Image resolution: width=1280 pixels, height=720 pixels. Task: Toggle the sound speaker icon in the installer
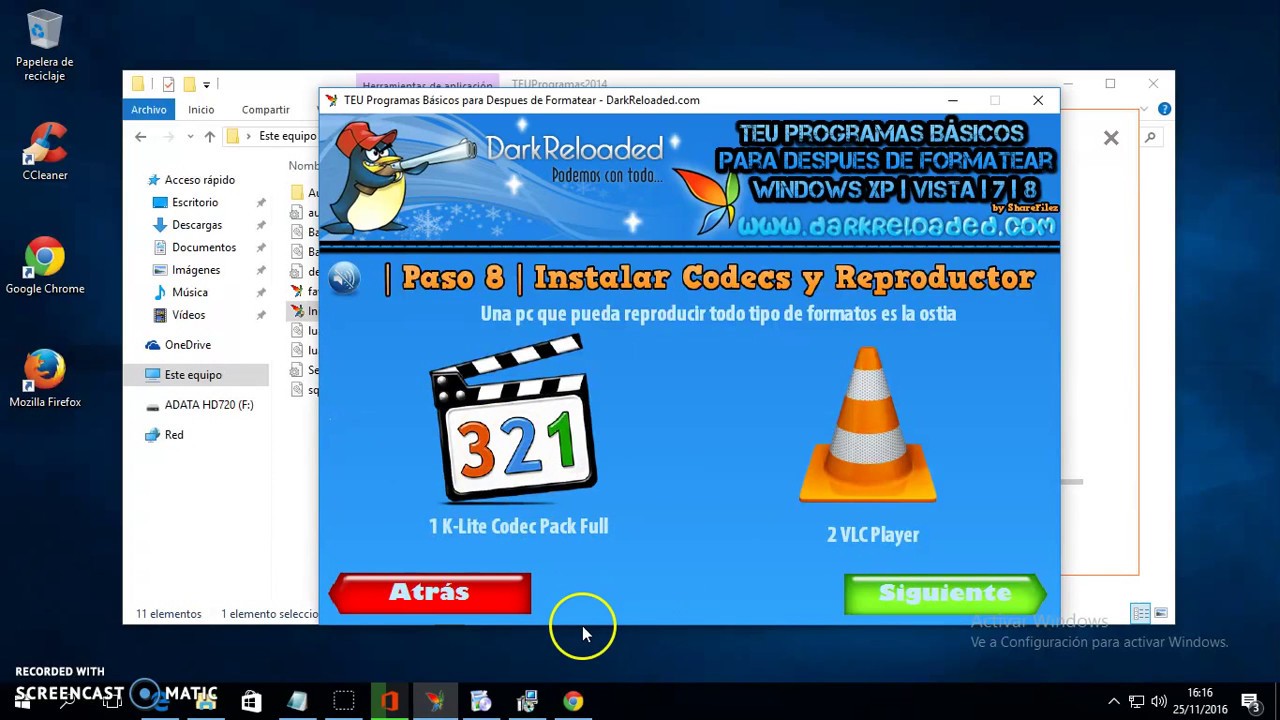coord(344,277)
